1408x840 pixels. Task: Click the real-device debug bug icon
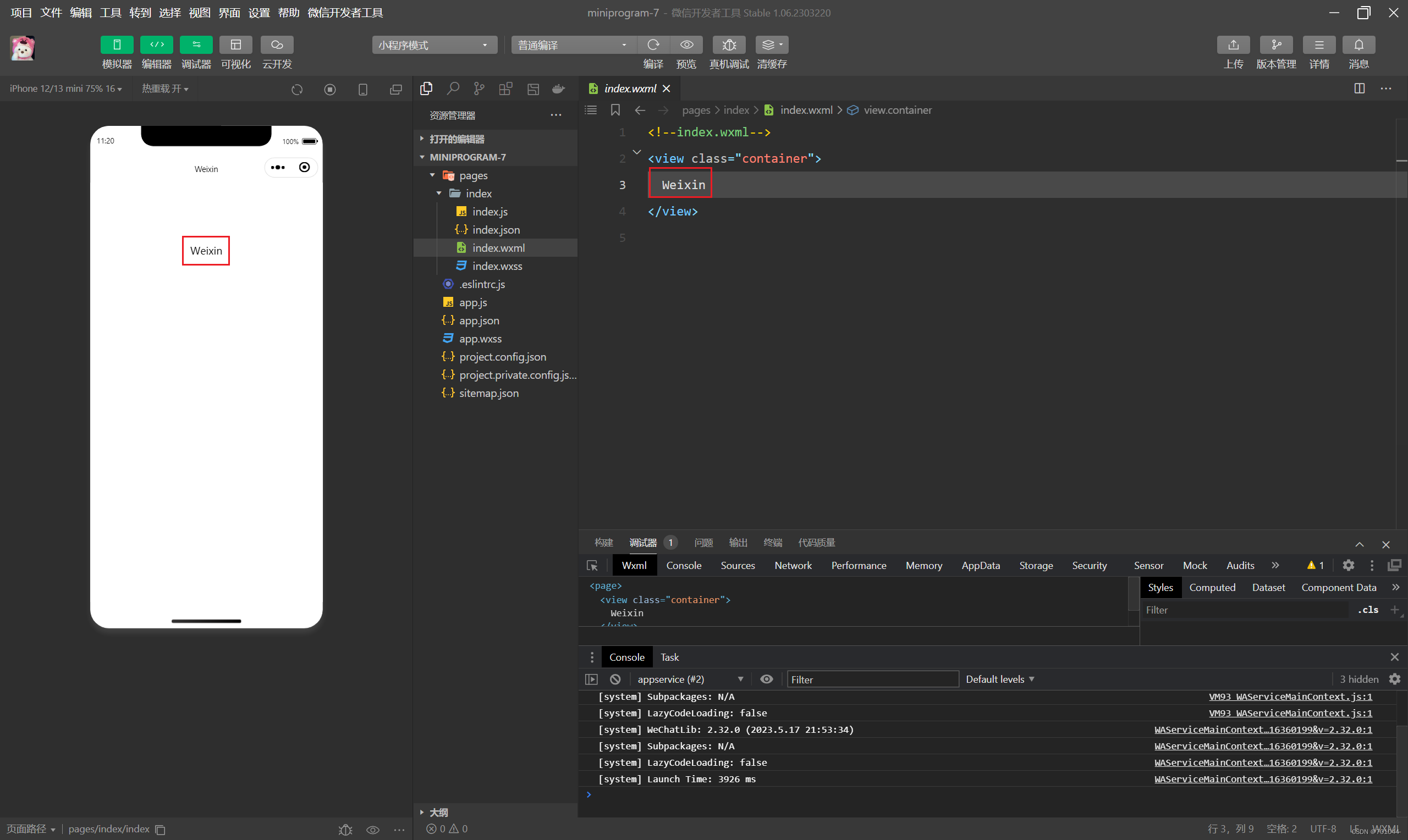(729, 45)
